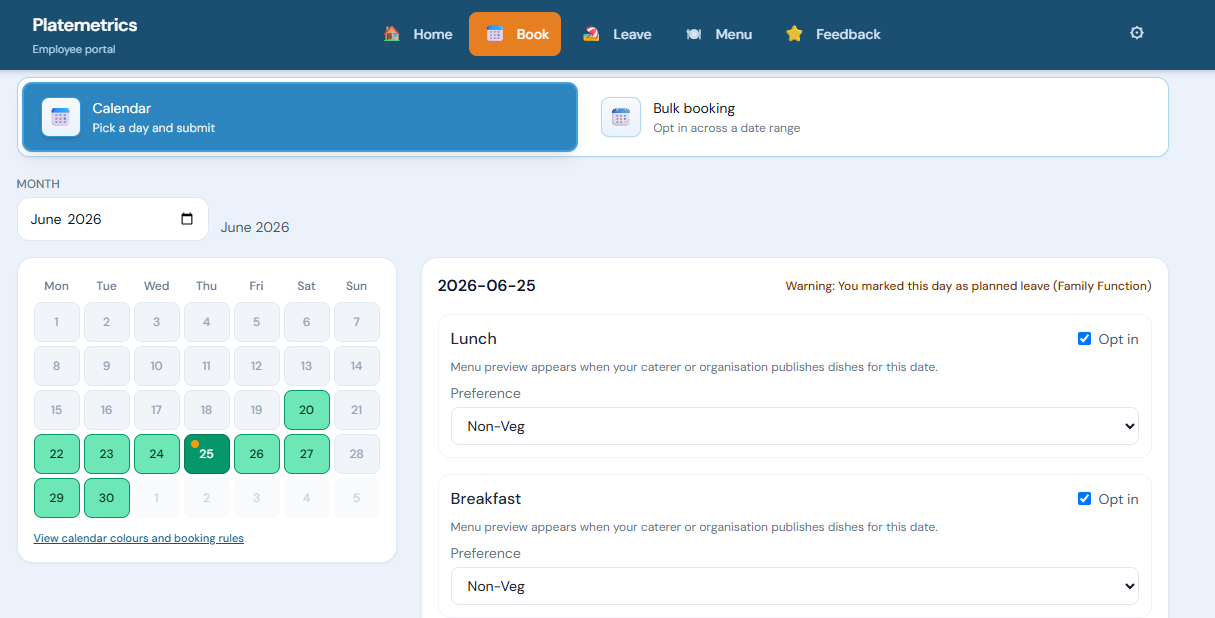Select June 29 on calendar
Image resolution: width=1215 pixels, height=618 pixels.
[x=57, y=498]
